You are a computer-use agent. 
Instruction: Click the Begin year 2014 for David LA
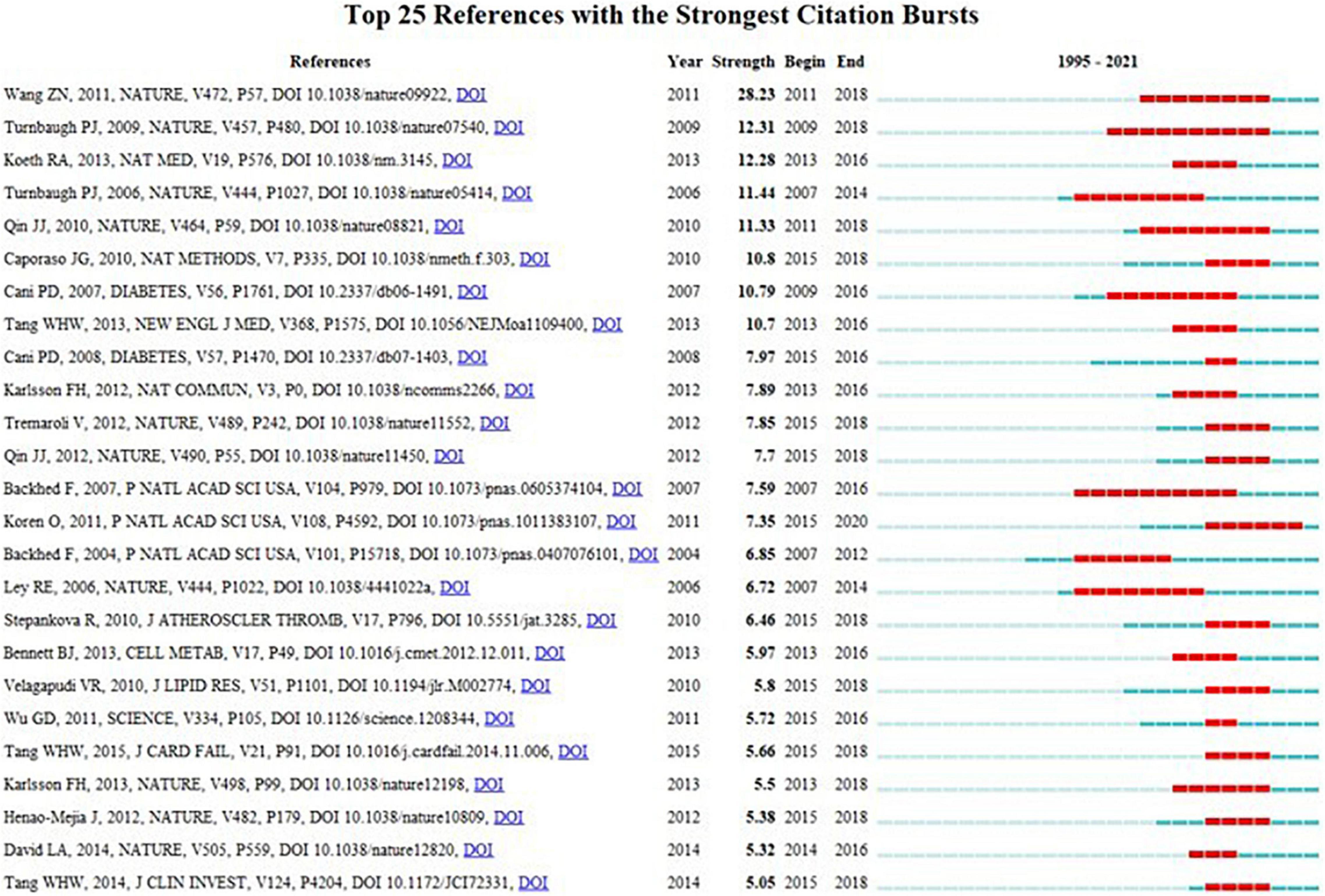[801, 850]
